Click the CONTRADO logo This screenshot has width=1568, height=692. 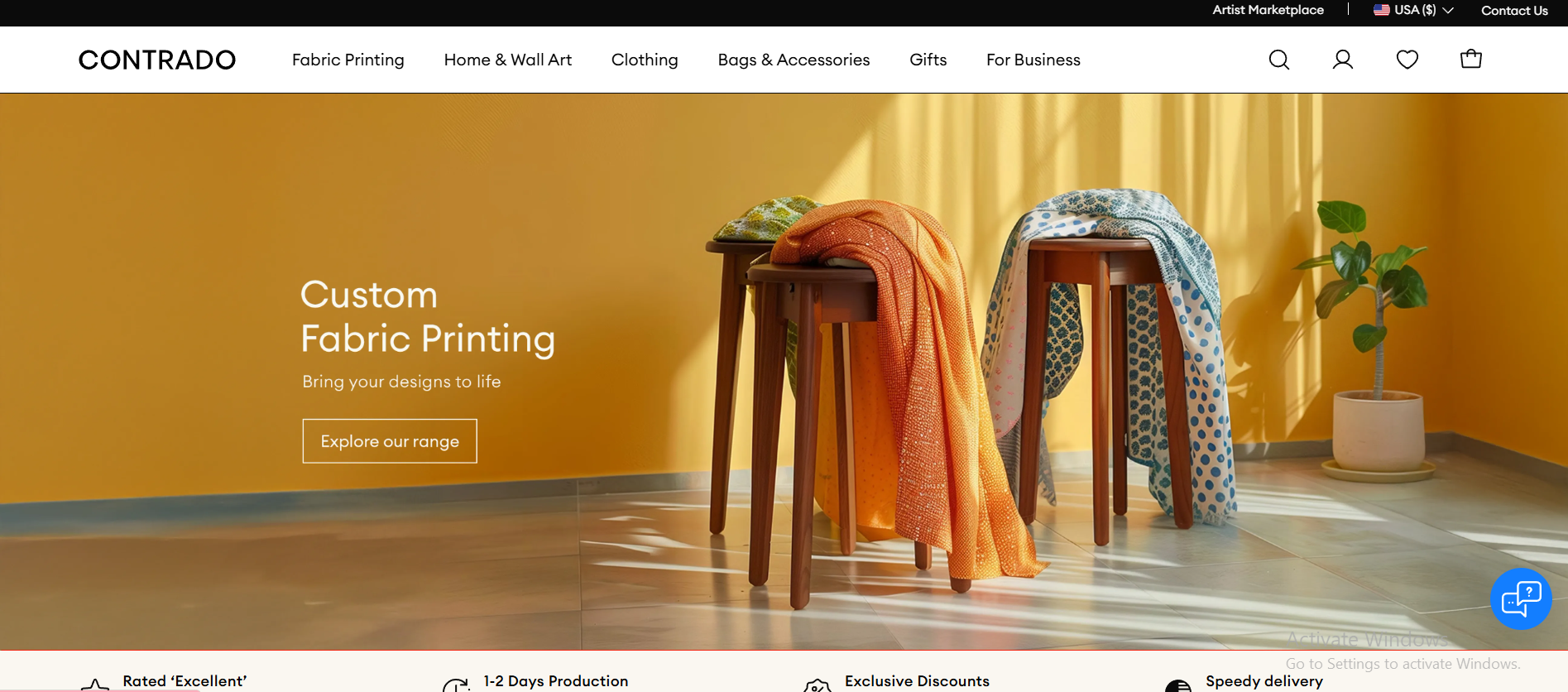coord(157,60)
